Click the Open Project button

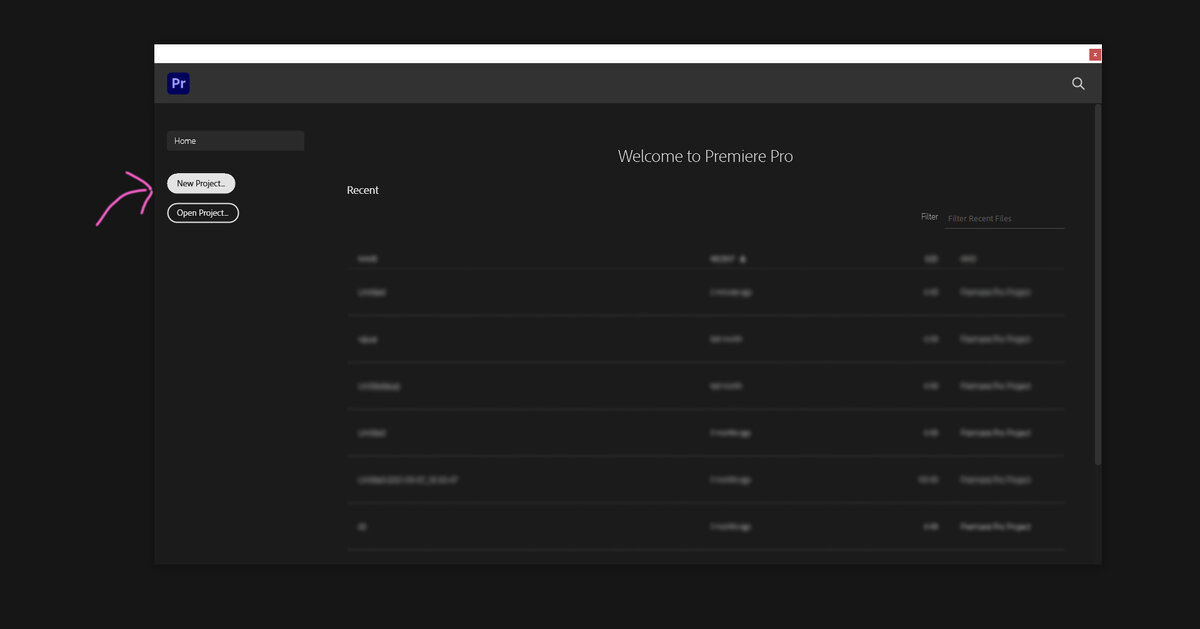[203, 213]
